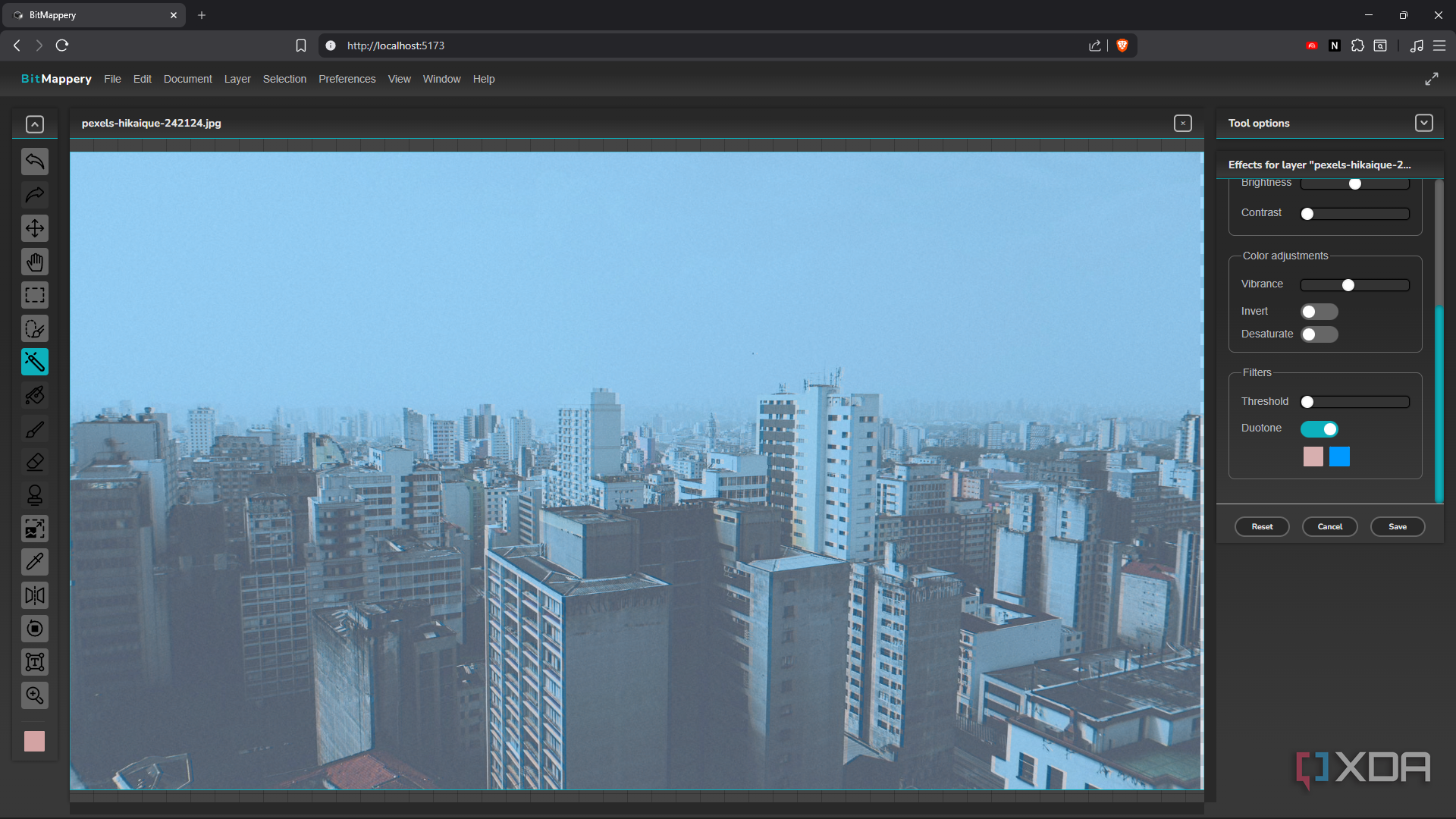This screenshot has width=1456, height=819.
Task: Click the fullscreen expand icon
Action: [x=1432, y=79]
